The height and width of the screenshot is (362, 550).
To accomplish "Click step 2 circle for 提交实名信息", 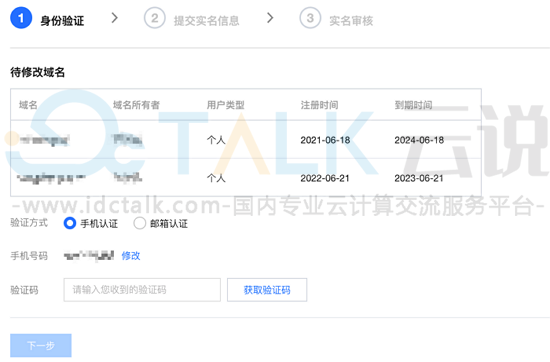I will click(155, 18).
